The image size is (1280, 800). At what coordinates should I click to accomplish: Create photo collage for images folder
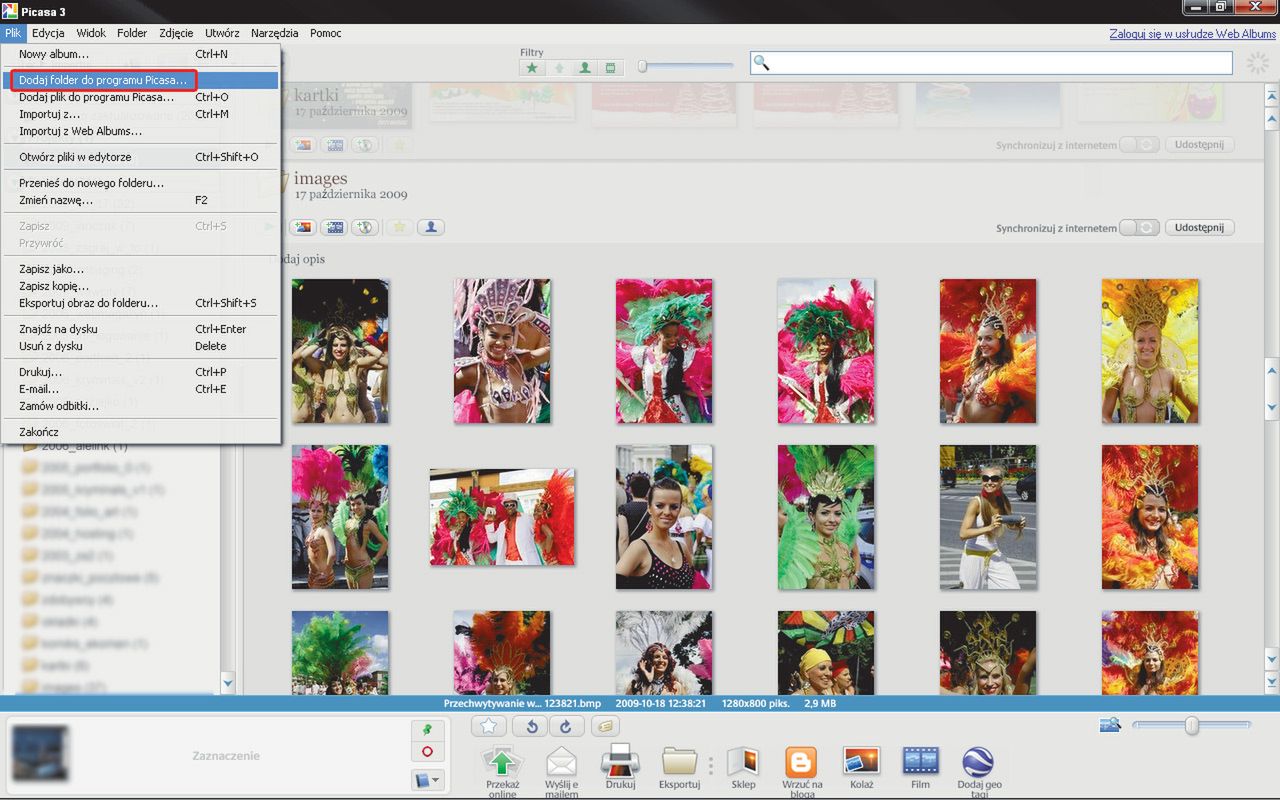click(303, 228)
